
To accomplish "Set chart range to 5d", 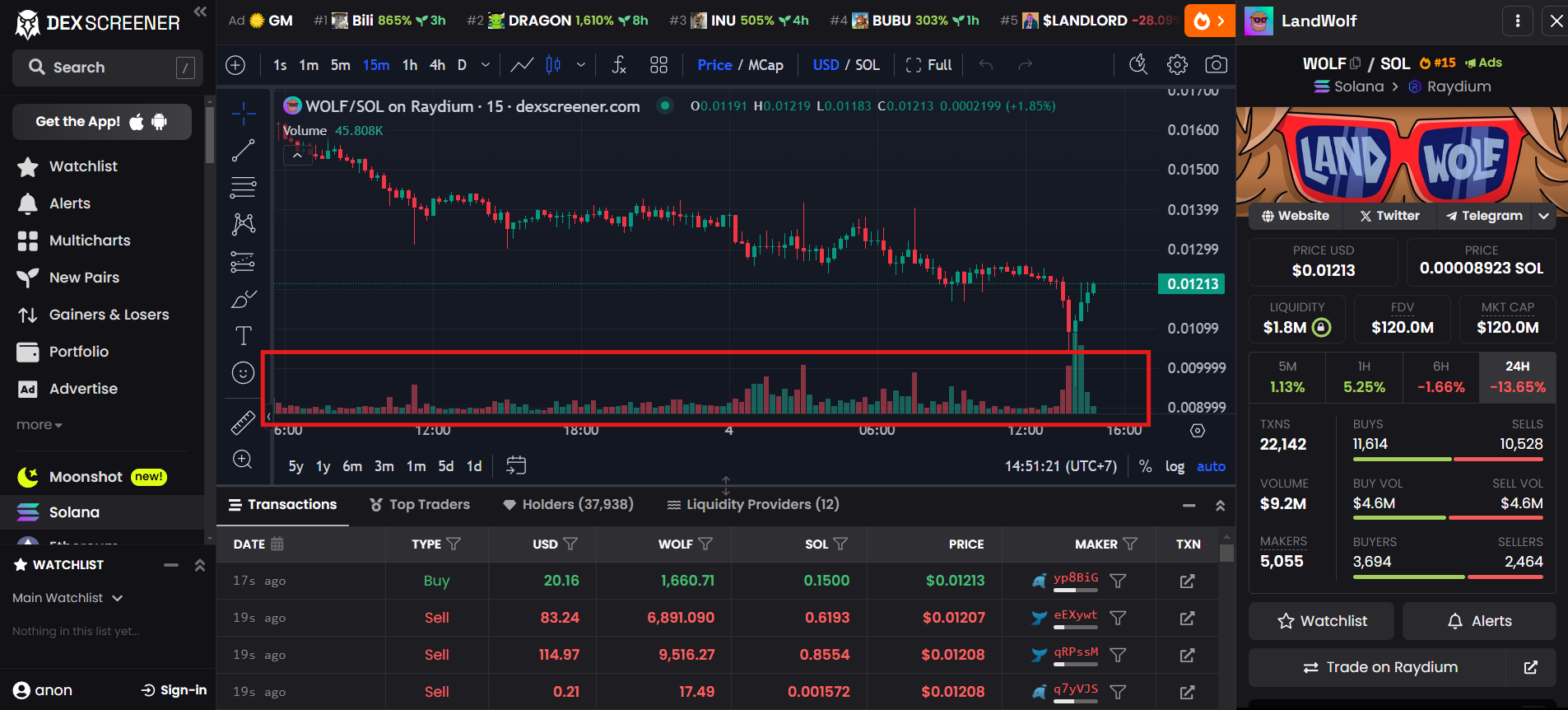I will coord(446,466).
